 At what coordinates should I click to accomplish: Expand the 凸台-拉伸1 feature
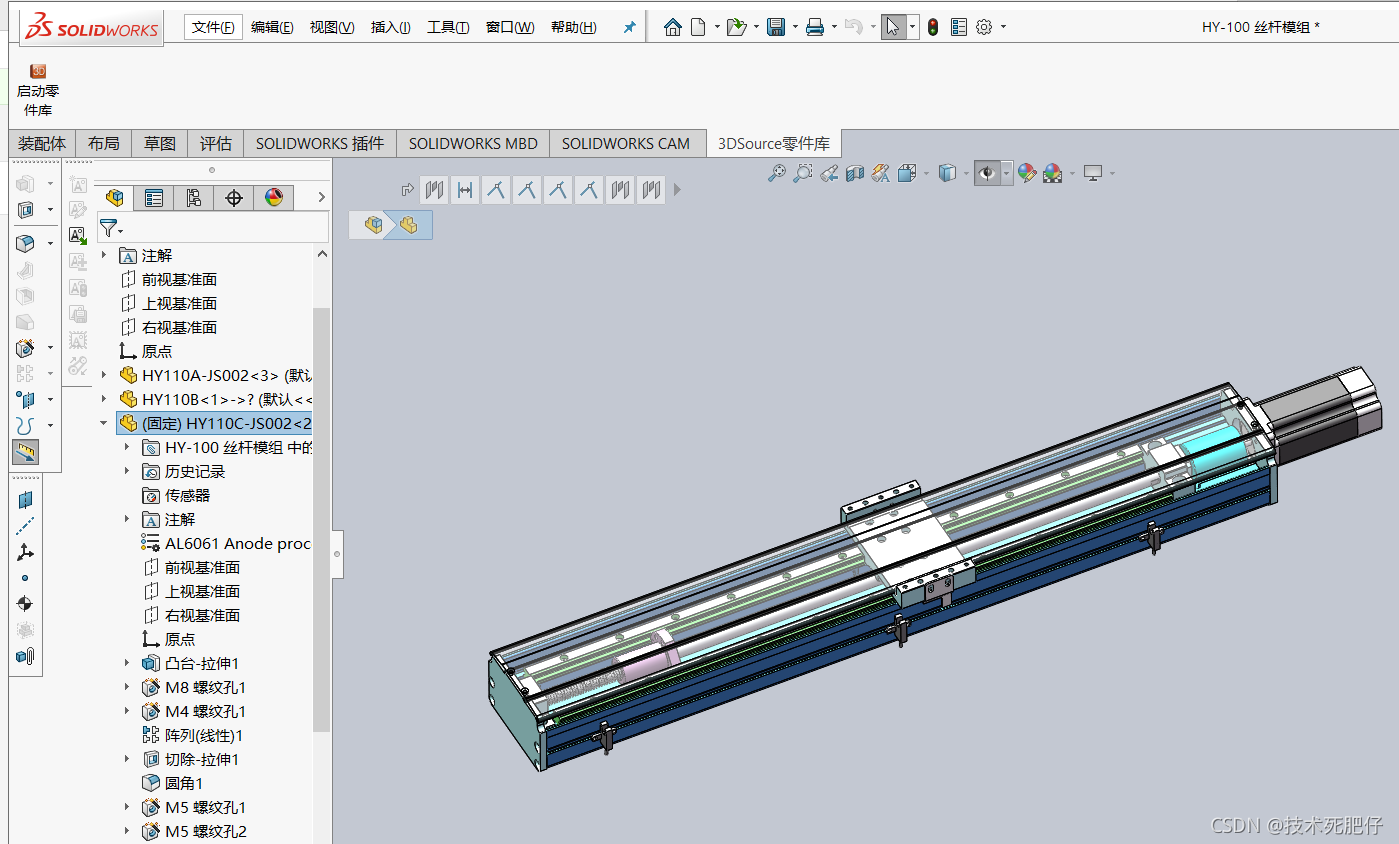coord(127,663)
